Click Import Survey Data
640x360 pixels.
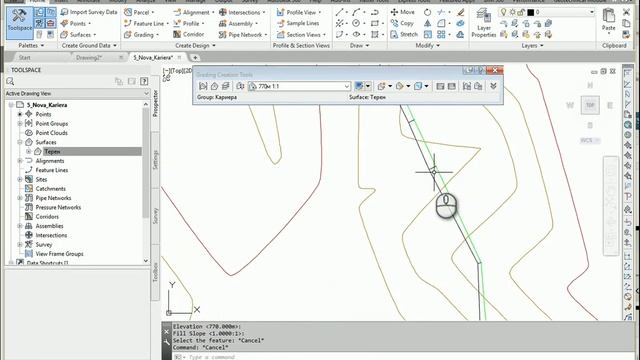click(x=89, y=12)
